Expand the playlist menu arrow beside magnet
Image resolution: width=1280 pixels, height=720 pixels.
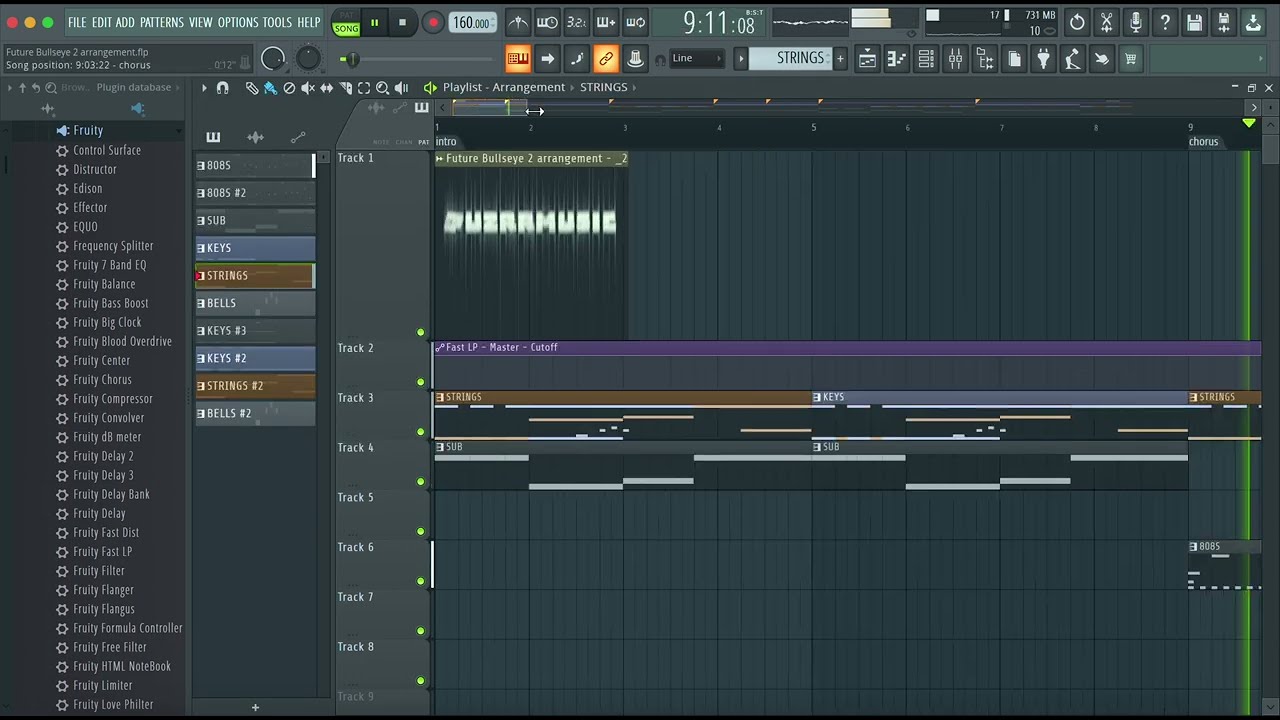coord(204,88)
